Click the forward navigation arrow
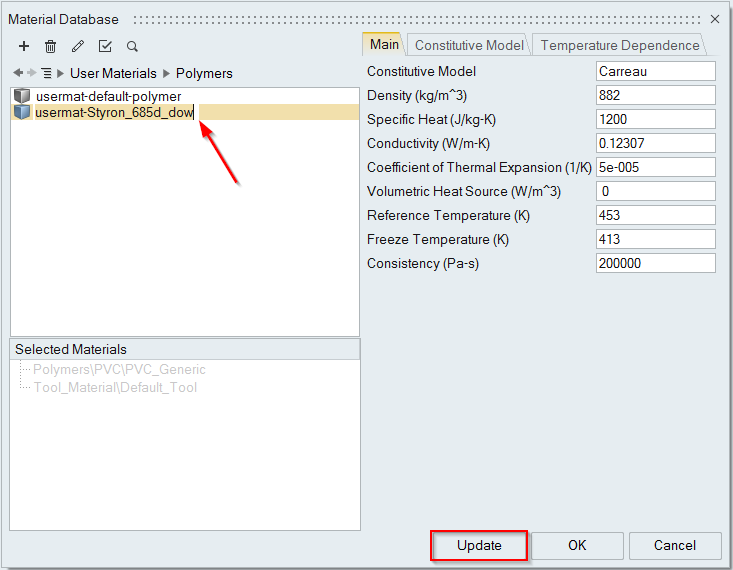The width and height of the screenshot is (733, 570). [31, 73]
